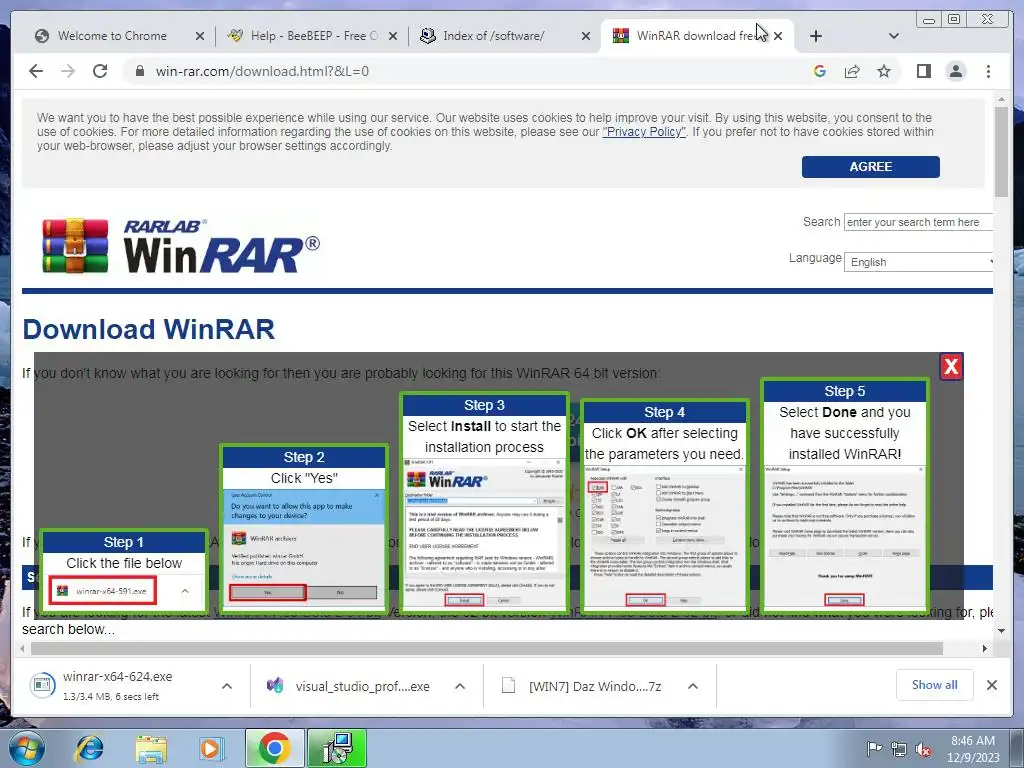Open the Action Center flag icon
The height and width of the screenshot is (768, 1024).
874,748
